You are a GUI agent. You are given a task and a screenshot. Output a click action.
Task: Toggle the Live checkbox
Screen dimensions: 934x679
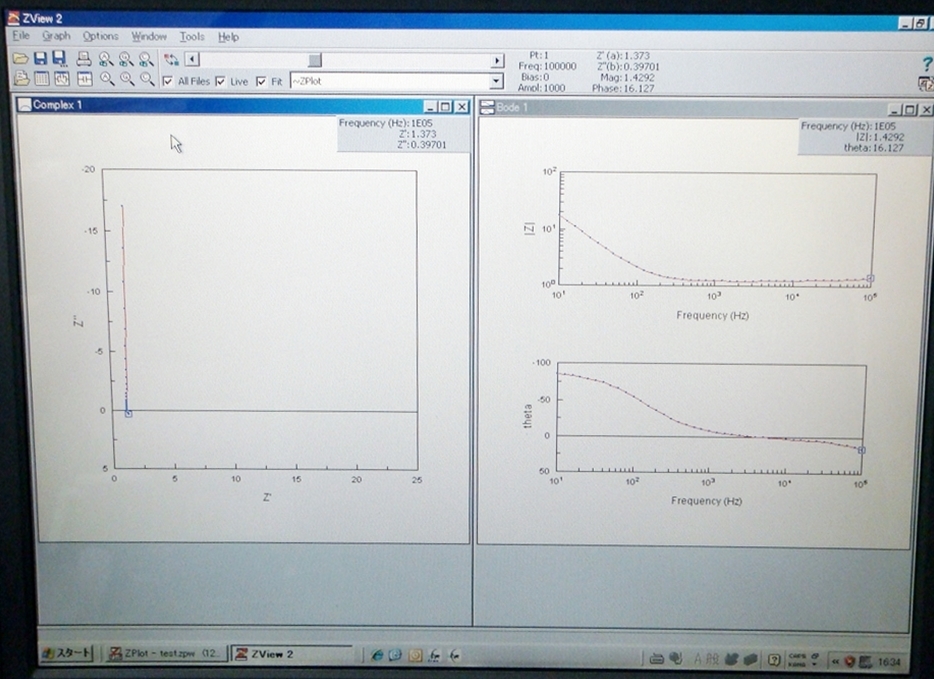(220, 81)
